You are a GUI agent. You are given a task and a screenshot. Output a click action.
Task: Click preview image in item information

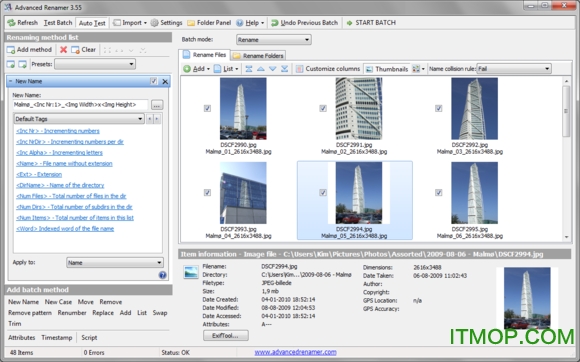[527, 298]
